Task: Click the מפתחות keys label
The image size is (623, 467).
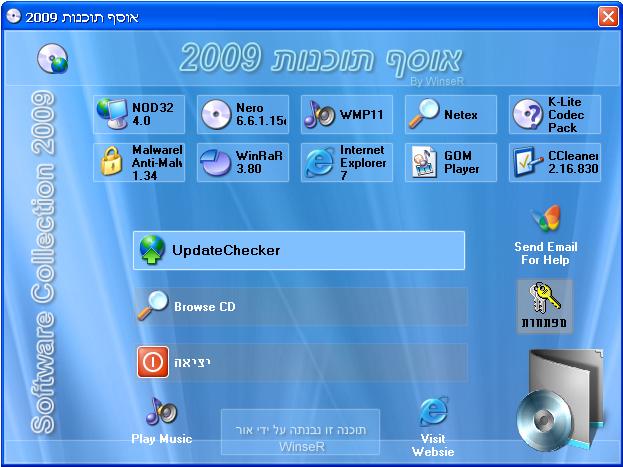Action: (544, 322)
